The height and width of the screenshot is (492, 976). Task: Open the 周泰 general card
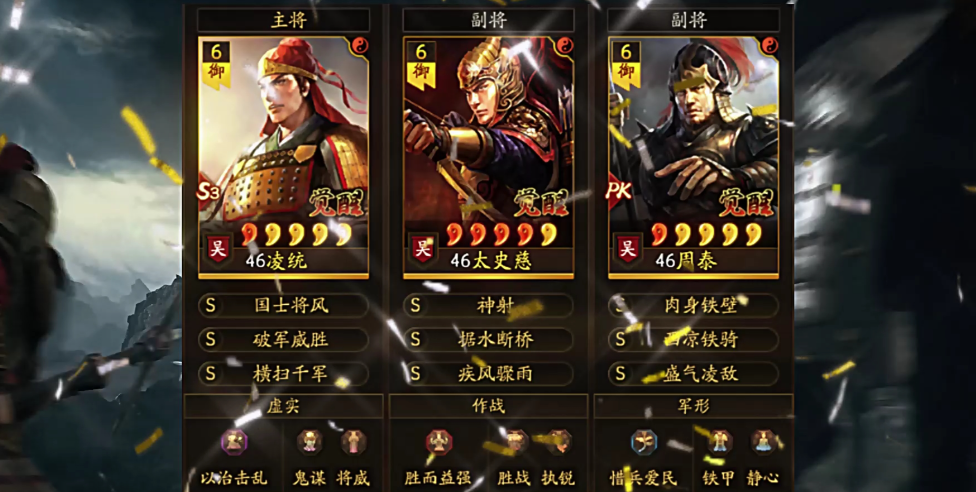pos(693,157)
